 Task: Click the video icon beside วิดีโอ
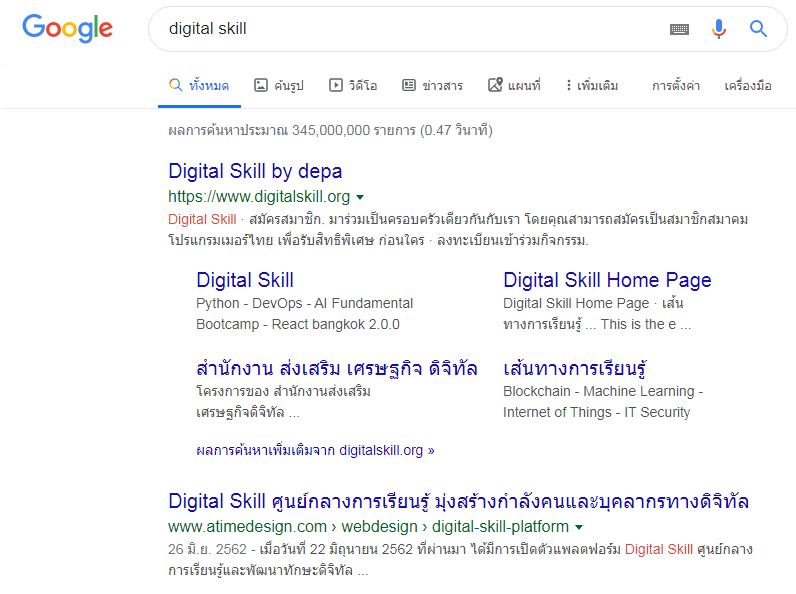[336, 85]
